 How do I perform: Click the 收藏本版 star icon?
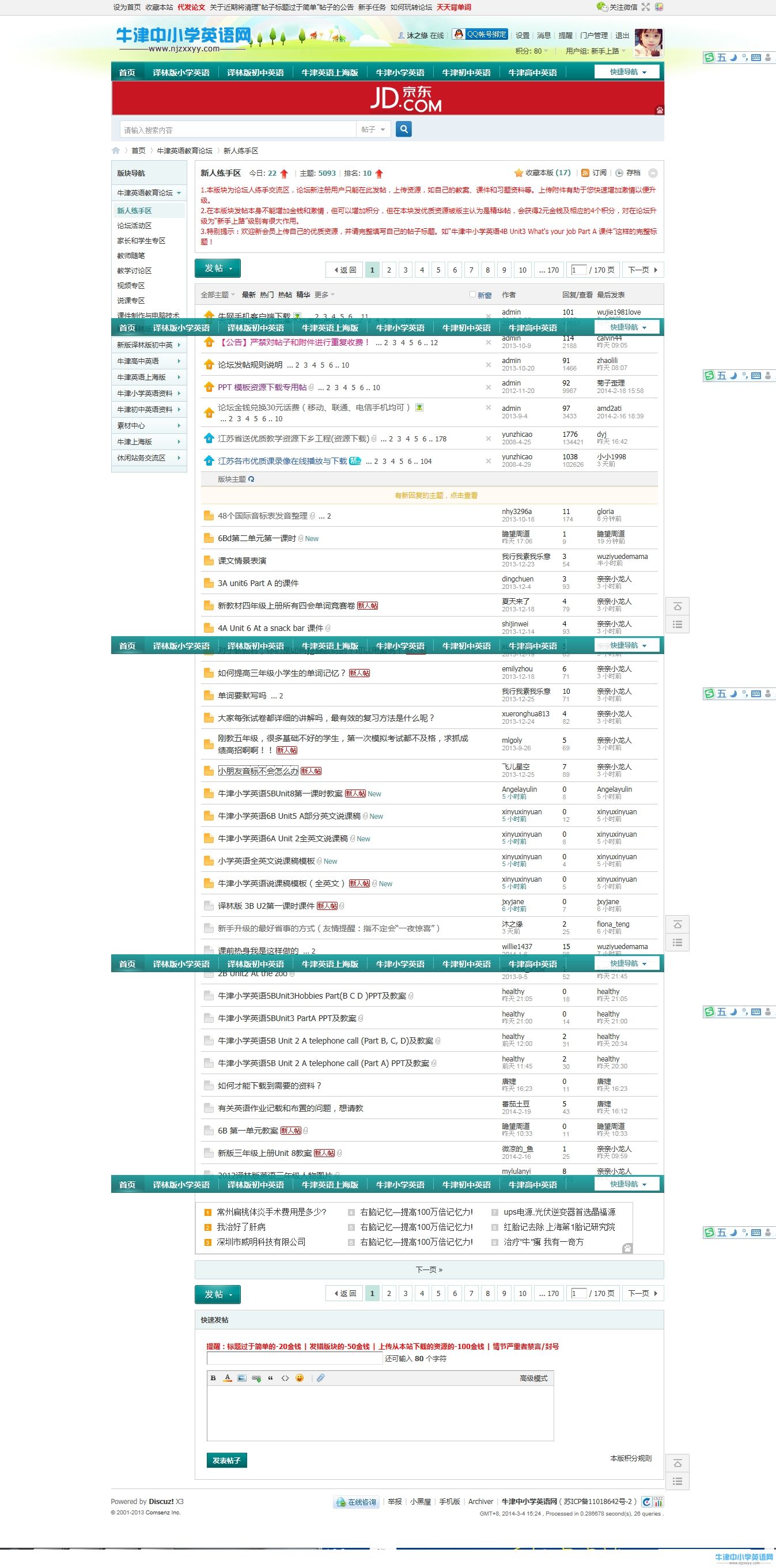click(518, 173)
